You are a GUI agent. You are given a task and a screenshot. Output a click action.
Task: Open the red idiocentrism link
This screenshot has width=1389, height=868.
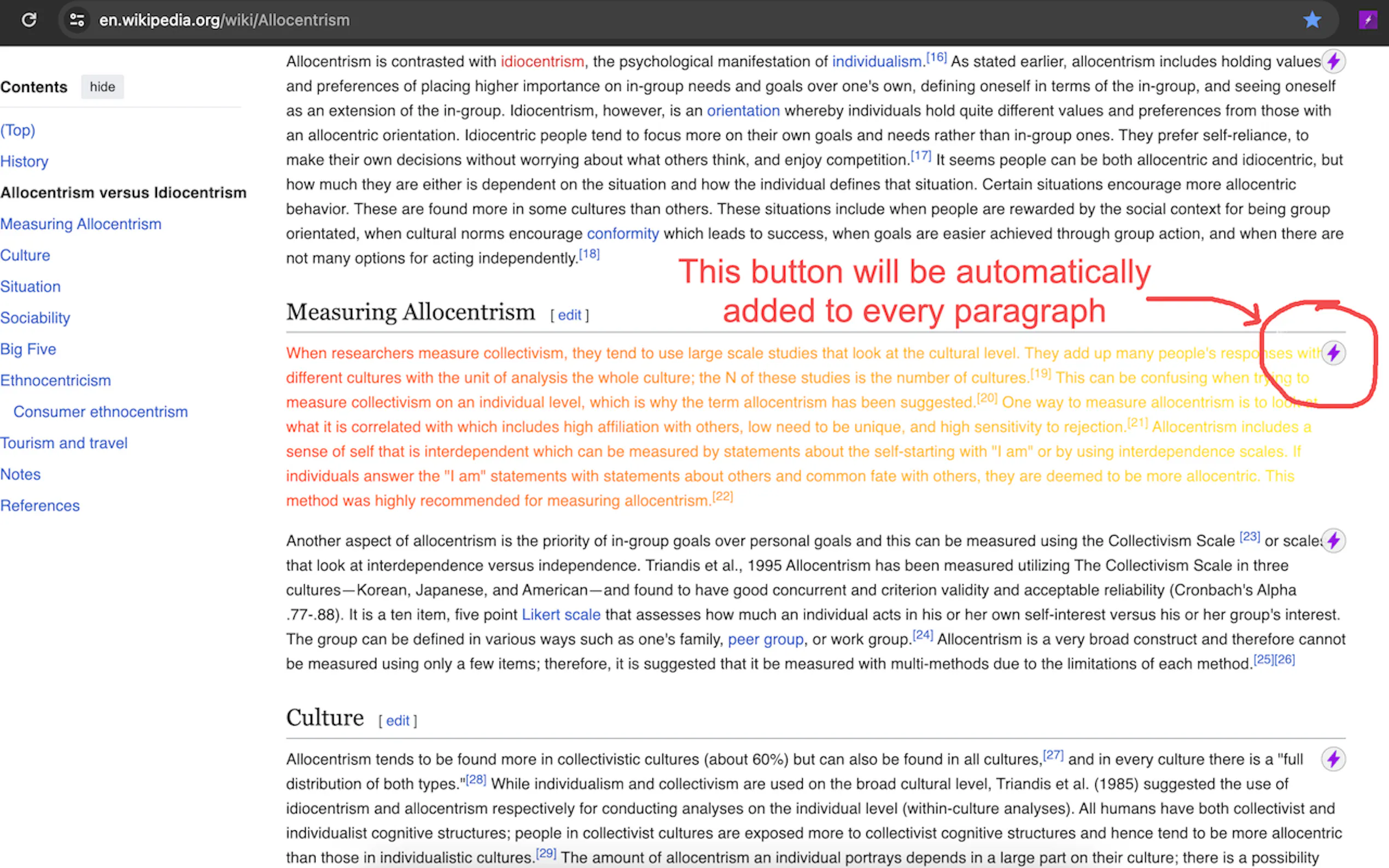[x=542, y=61]
